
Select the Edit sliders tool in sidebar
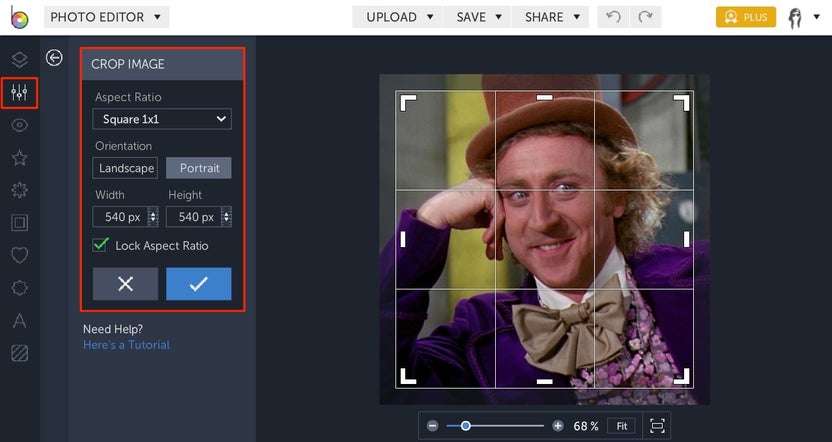[x=19, y=93]
